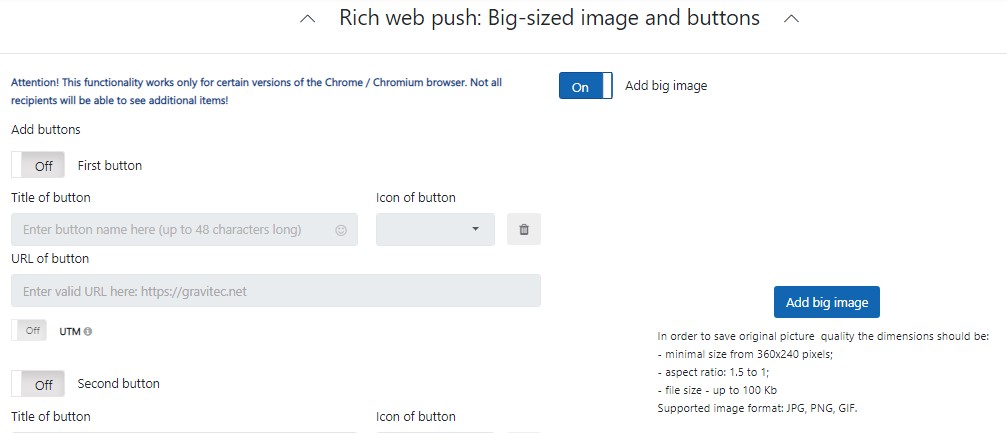Click the dropdown caret arrow in icon selector
This screenshot has height=433, width=1007.
pos(475,229)
